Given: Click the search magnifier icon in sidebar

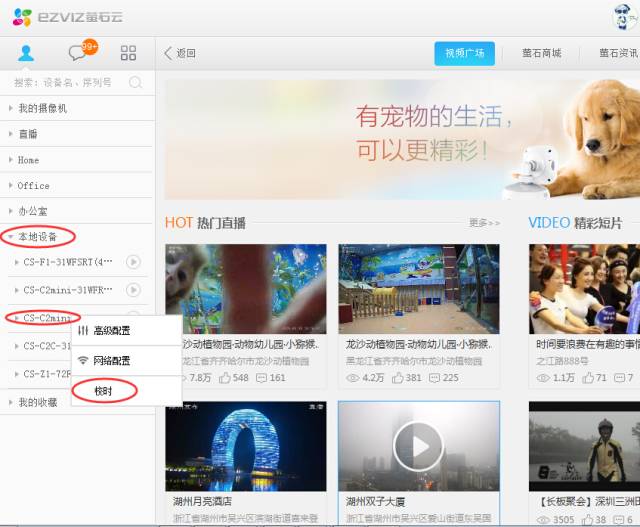Looking at the screenshot, I should click(136, 82).
